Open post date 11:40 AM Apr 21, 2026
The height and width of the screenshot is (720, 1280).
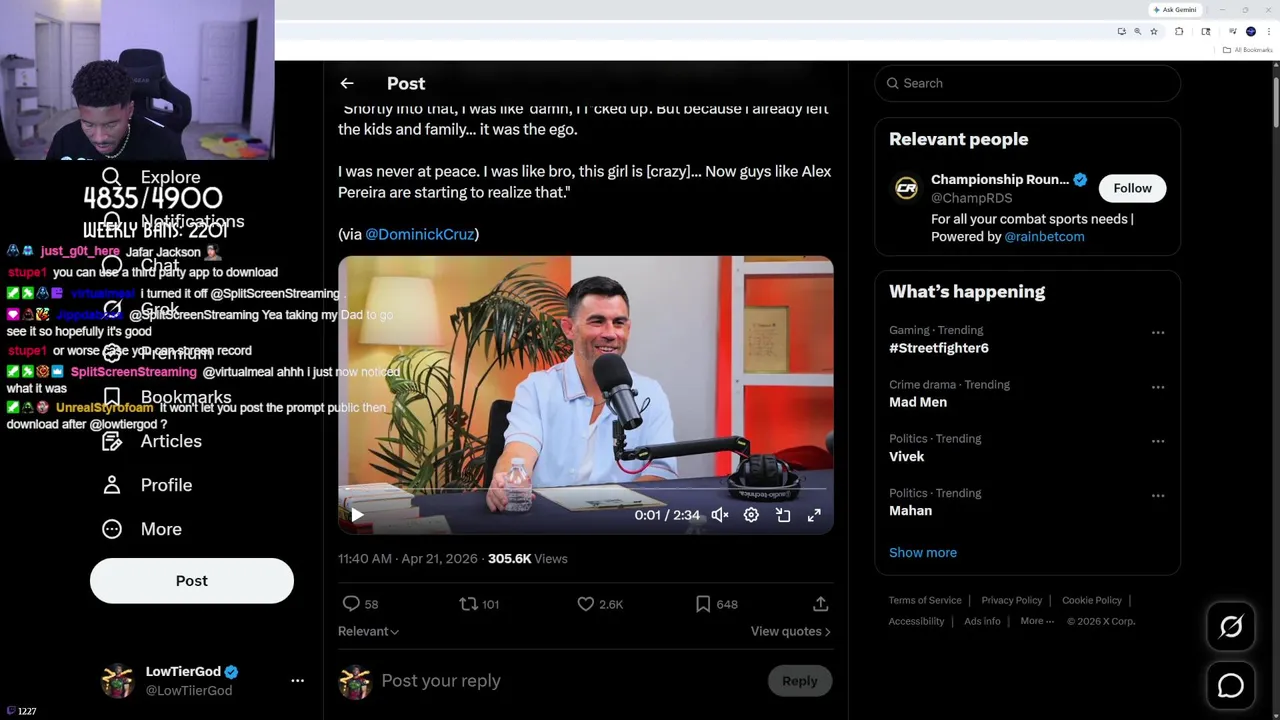click(408, 559)
